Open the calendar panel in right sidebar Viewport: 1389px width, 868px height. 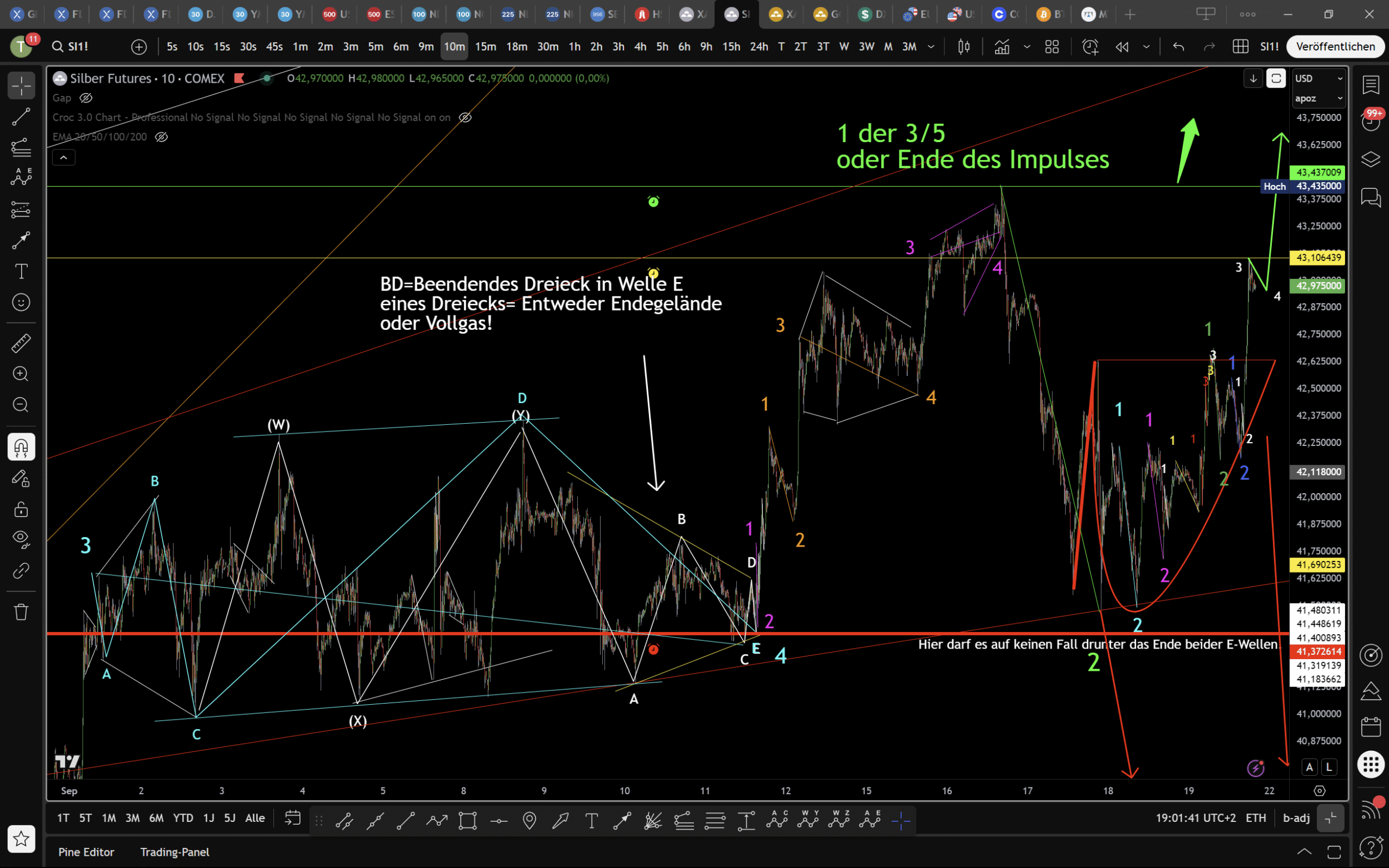tap(1371, 727)
